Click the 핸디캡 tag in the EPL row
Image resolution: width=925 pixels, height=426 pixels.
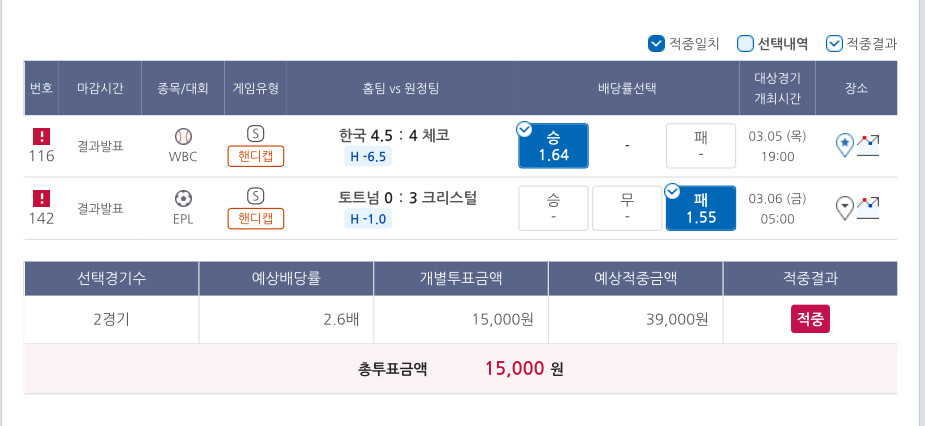pos(255,219)
